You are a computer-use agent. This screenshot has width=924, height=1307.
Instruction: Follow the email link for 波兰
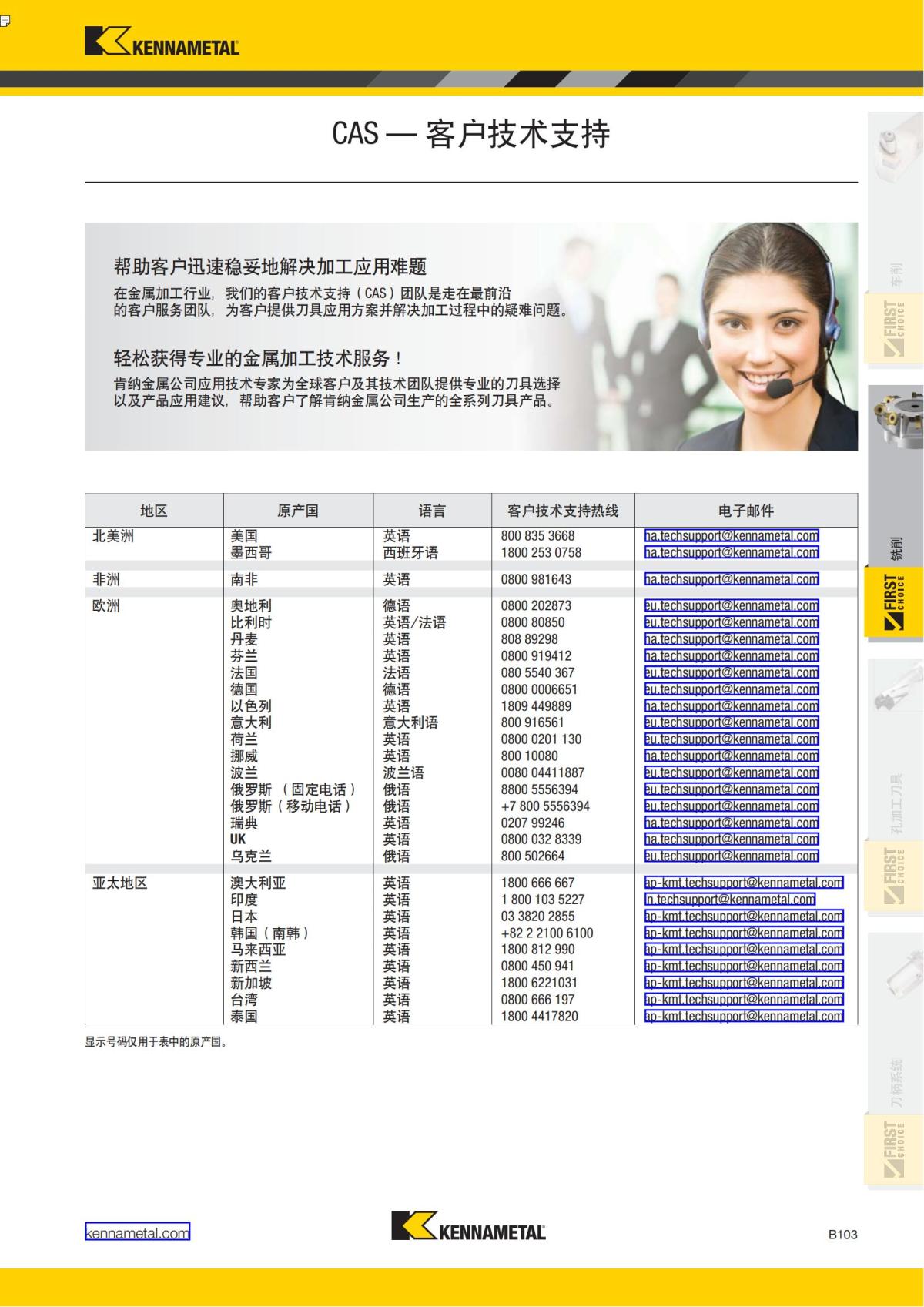731,772
